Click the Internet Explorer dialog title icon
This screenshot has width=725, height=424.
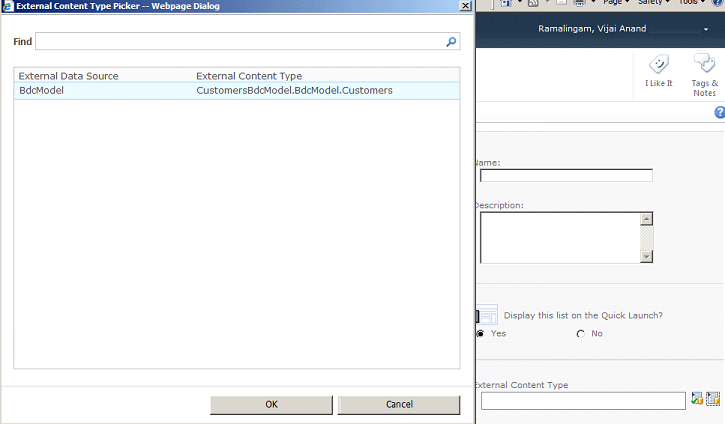click(x=8, y=6)
